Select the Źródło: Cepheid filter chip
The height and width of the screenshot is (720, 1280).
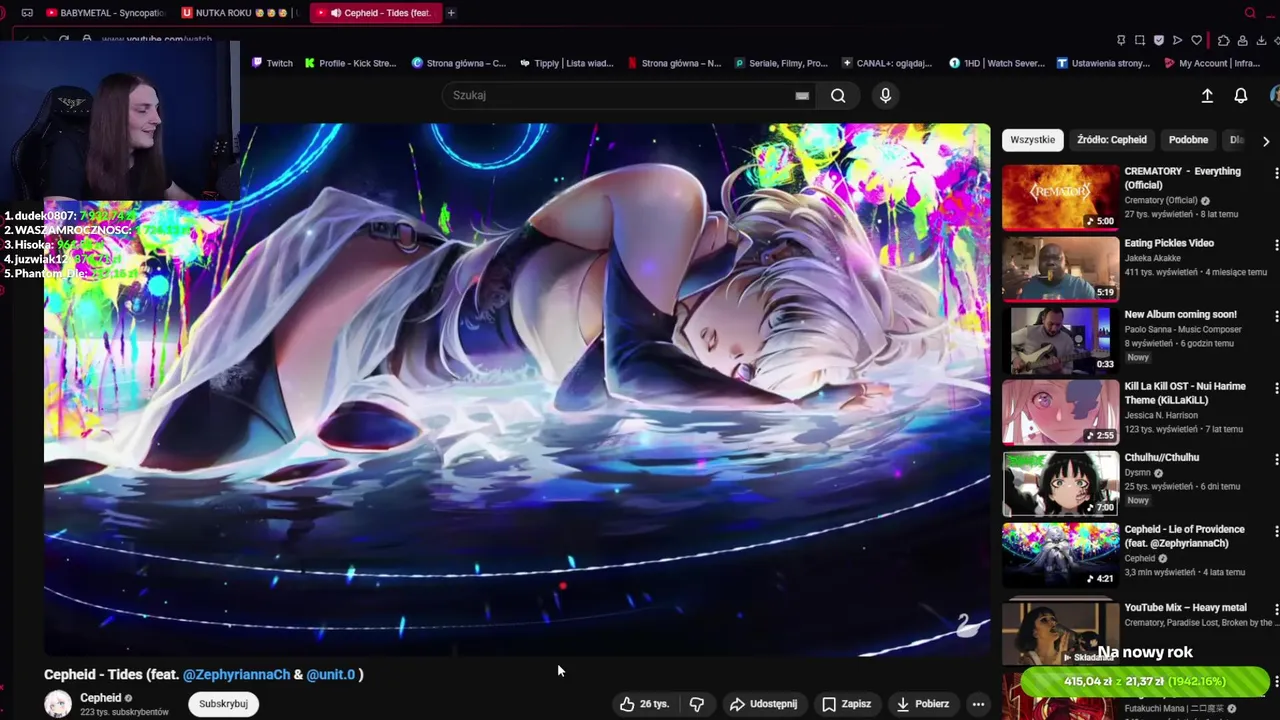click(x=1112, y=140)
